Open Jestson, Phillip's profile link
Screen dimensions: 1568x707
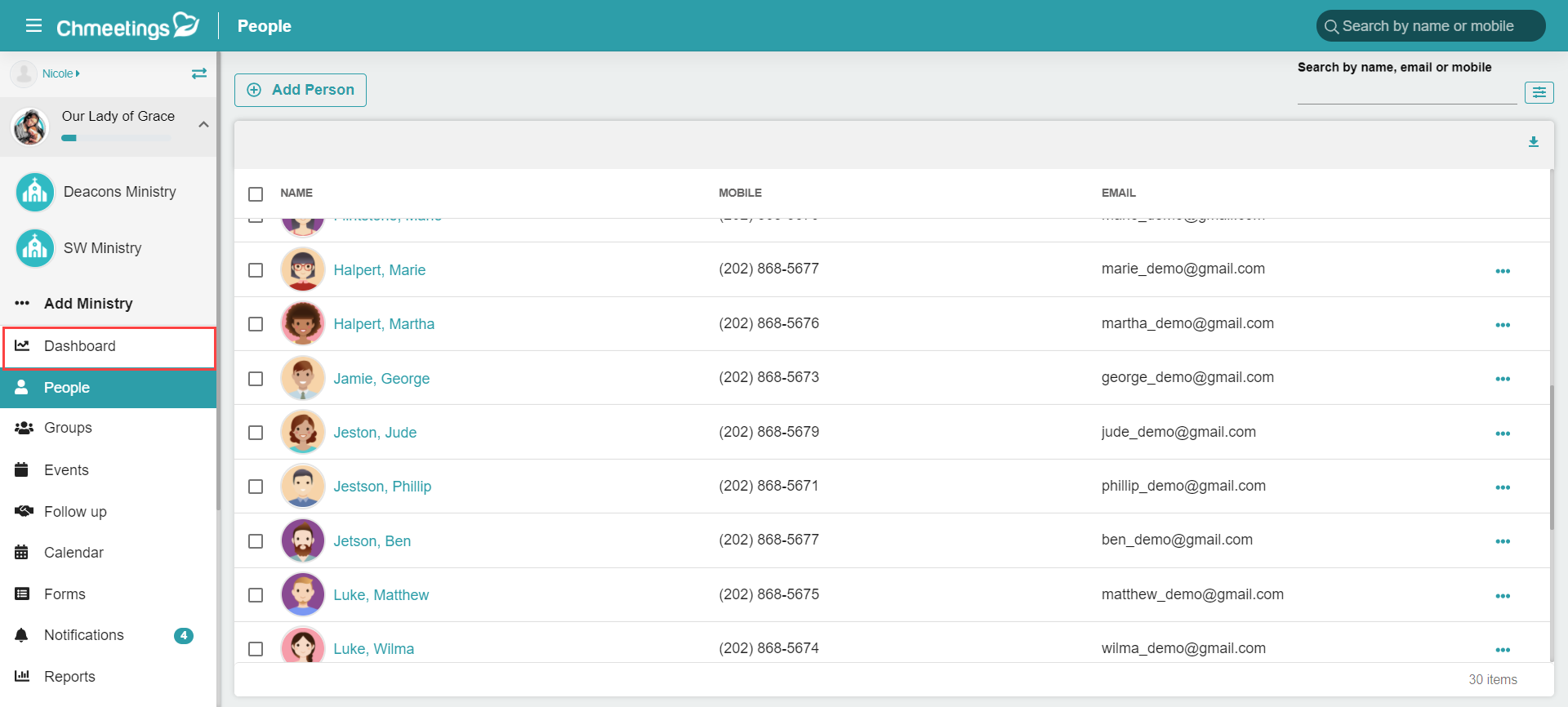pos(382,487)
